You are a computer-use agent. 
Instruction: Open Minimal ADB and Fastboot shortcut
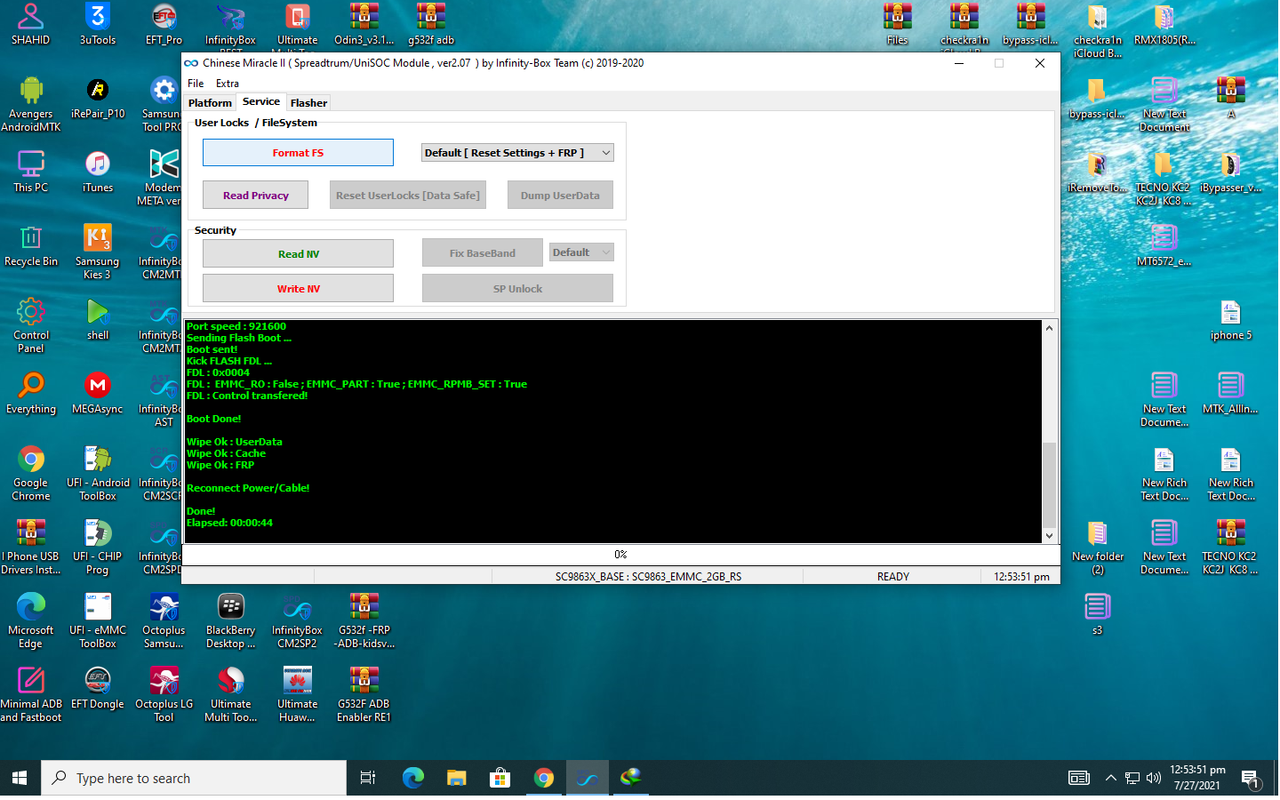(x=31, y=695)
